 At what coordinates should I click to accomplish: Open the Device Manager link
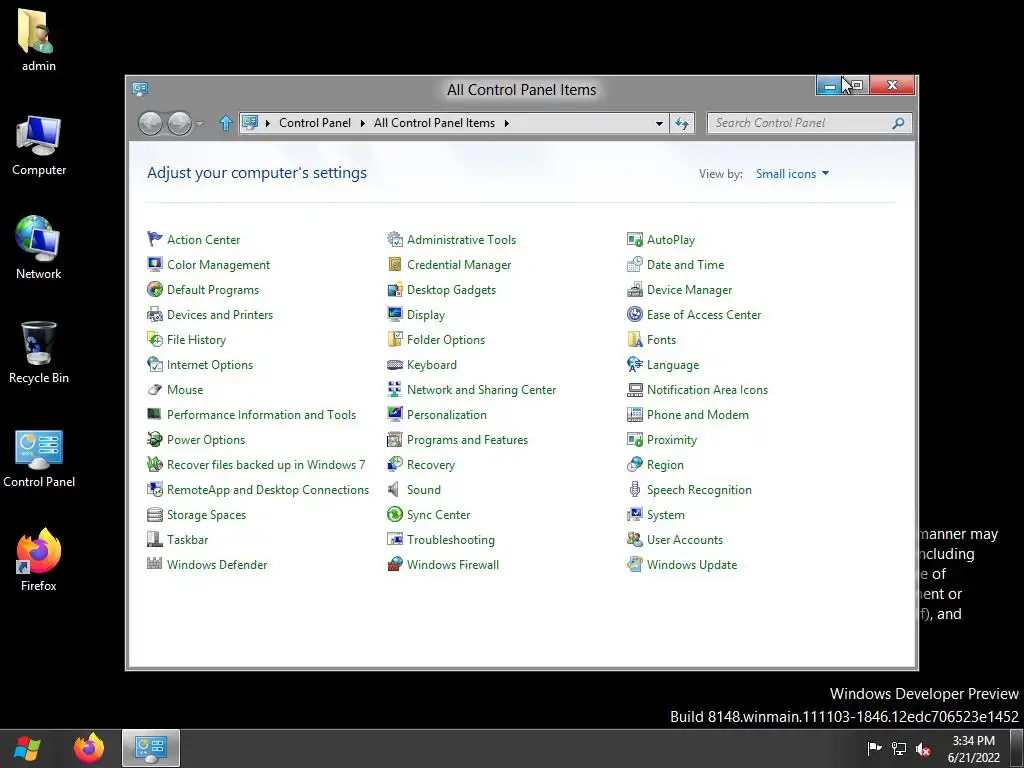point(689,289)
